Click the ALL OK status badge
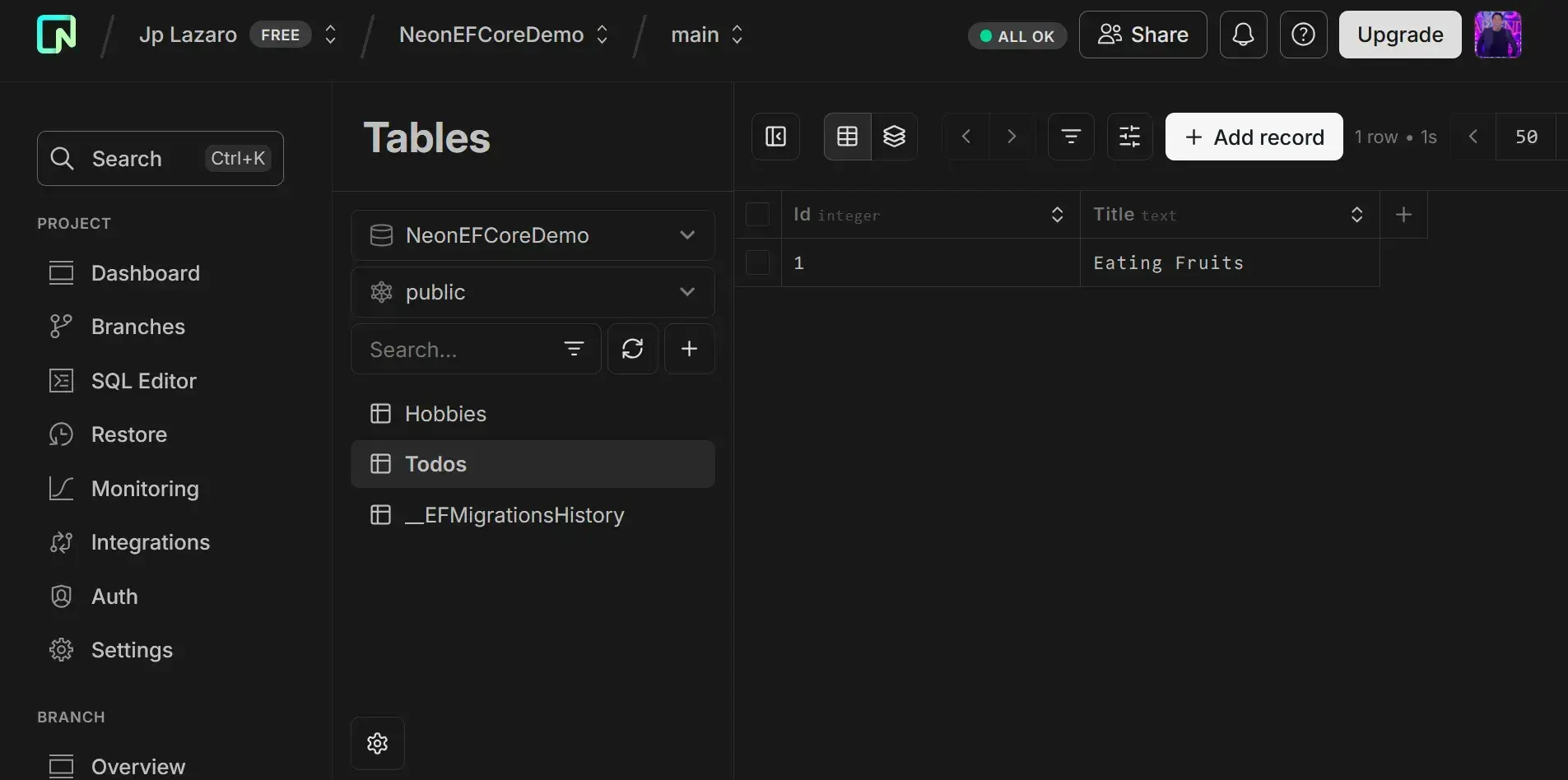Screen dimensions: 1568x780 1017,36
